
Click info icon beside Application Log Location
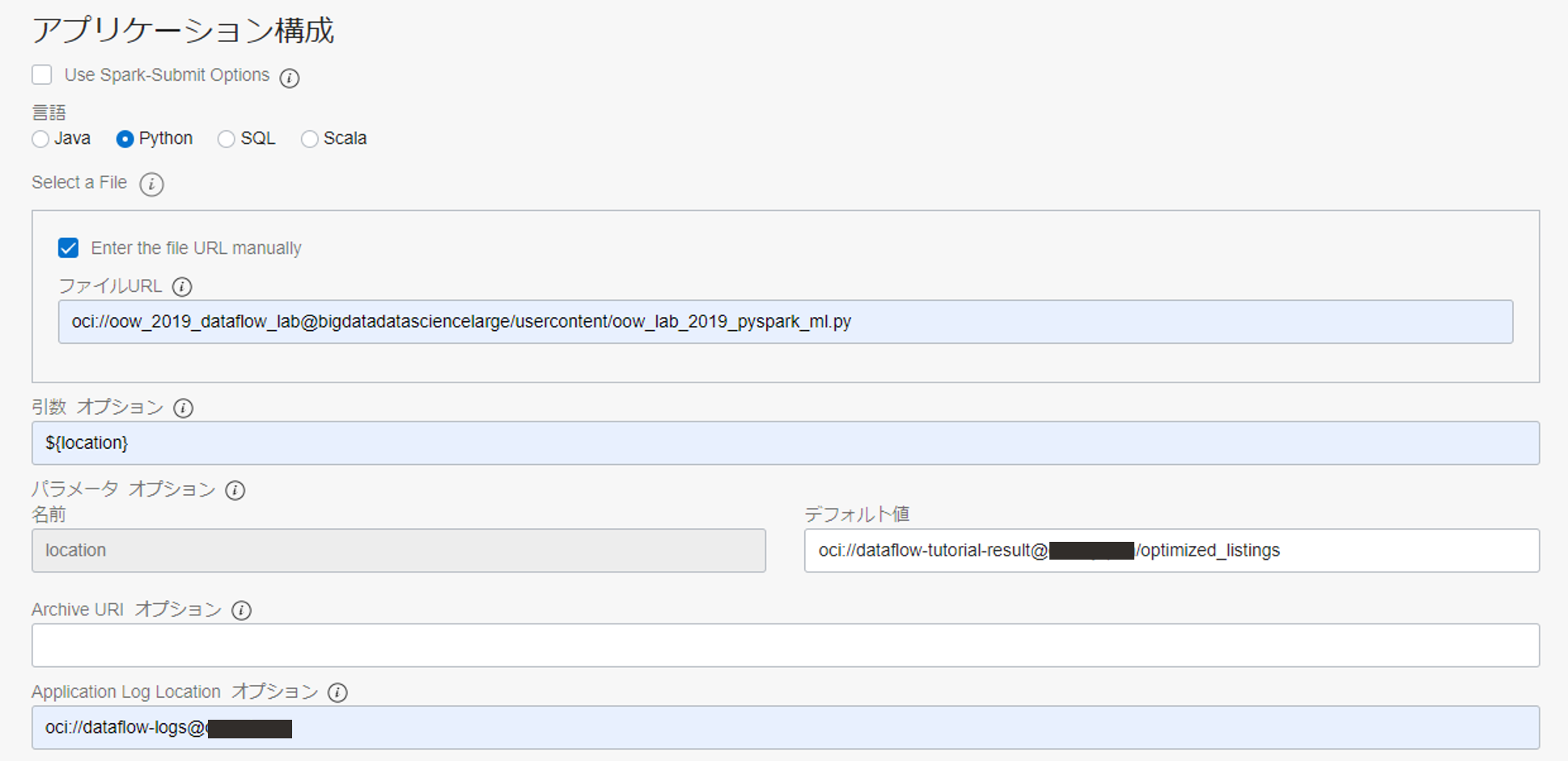tap(337, 693)
